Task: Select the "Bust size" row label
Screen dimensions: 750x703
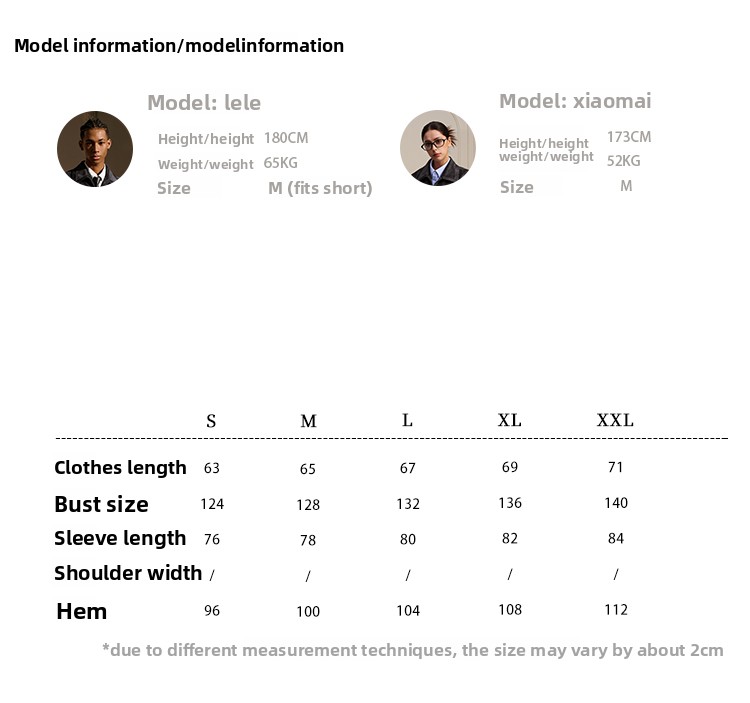Action: (x=101, y=504)
